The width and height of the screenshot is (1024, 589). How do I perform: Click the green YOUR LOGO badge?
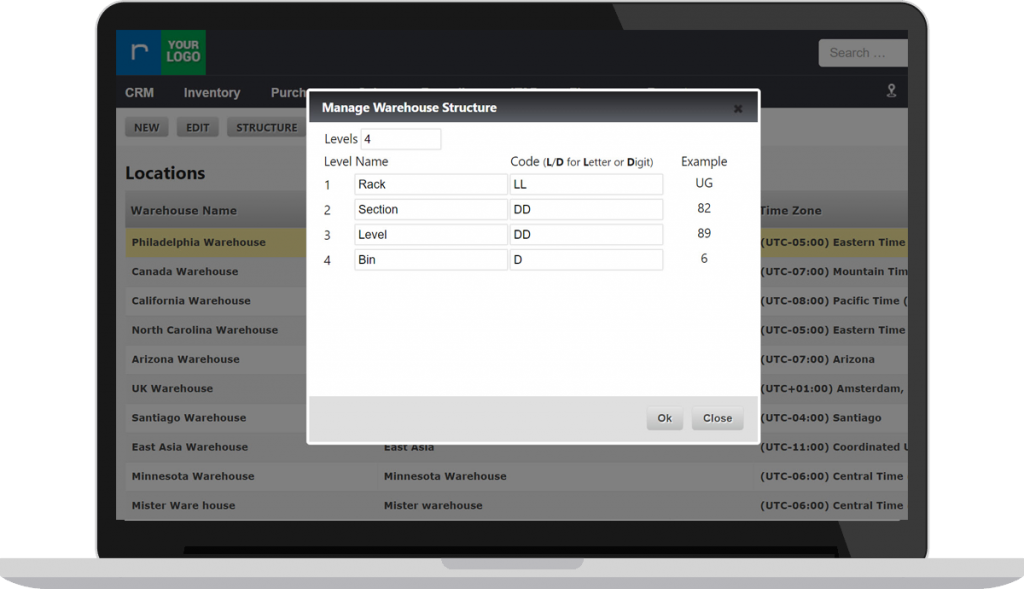click(x=183, y=53)
